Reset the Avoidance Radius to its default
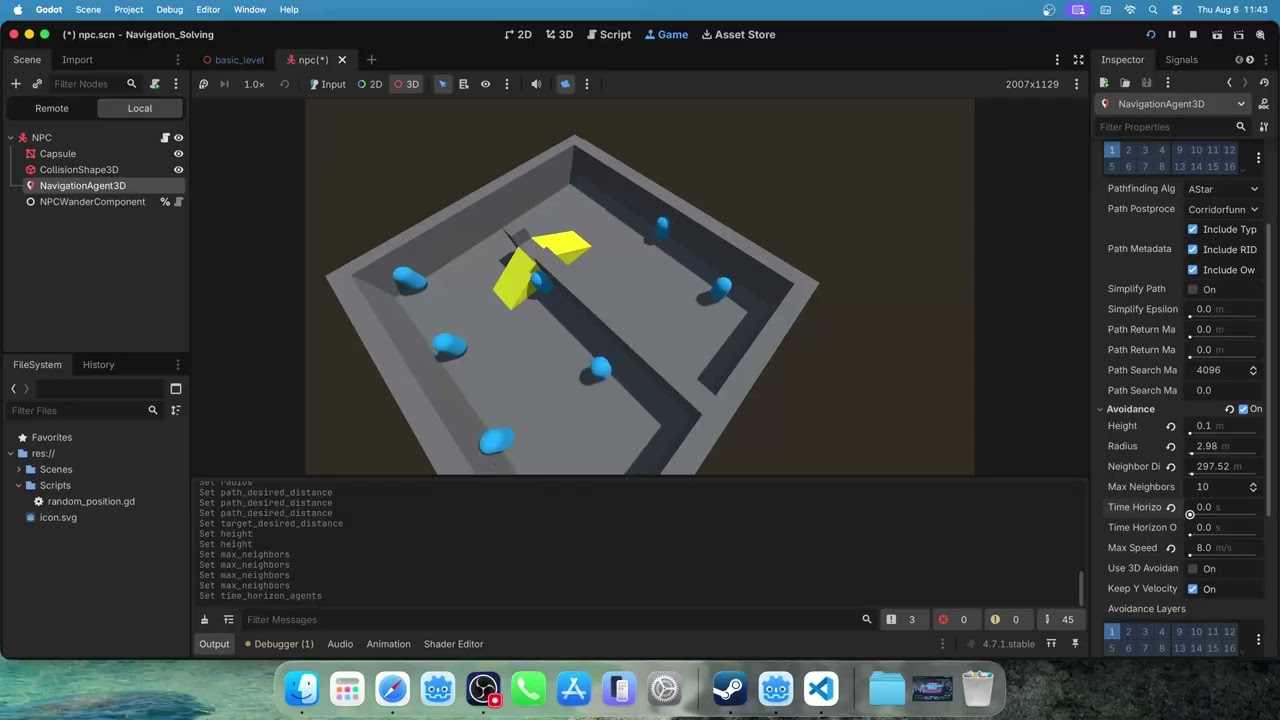 pyautogui.click(x=1171, y=447)
